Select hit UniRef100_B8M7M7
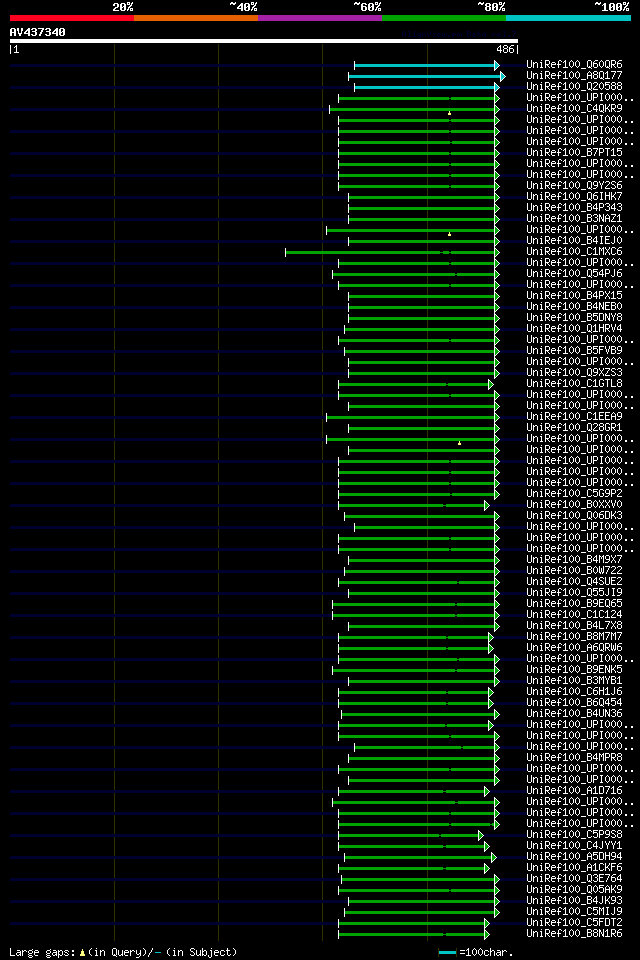Viewport: 640px width, 960px height. point(574,637)
